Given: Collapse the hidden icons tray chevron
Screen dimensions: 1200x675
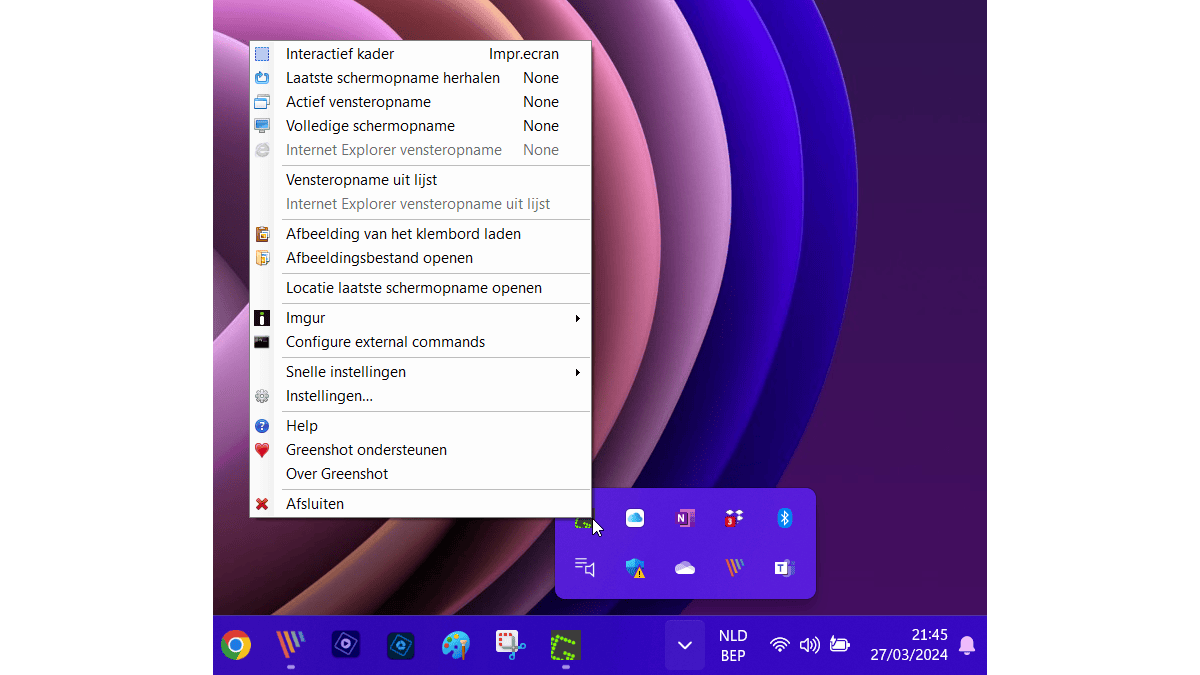Looking at the screenshot, I should coord(685,645).
